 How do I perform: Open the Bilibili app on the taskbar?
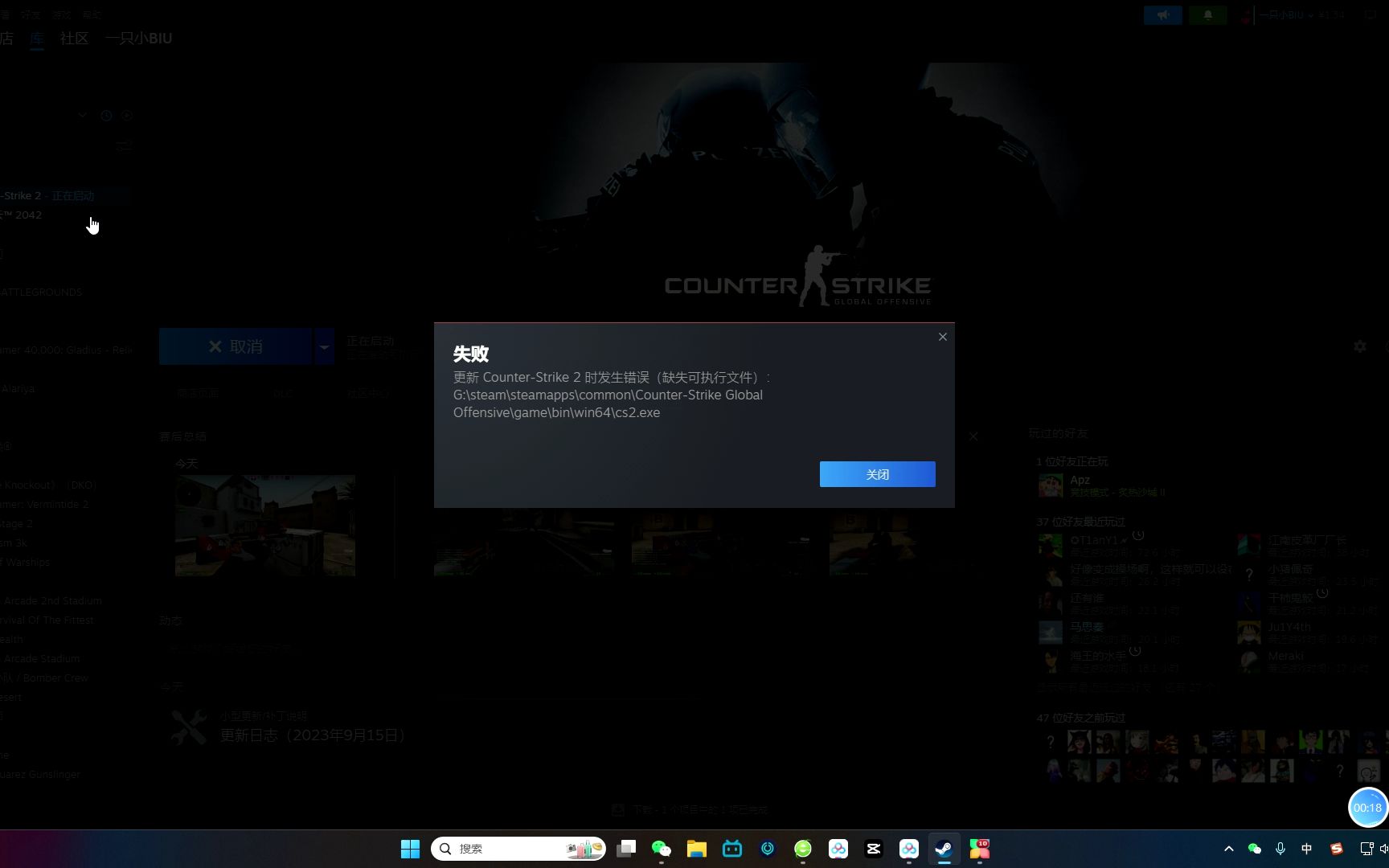pos(732,849)
